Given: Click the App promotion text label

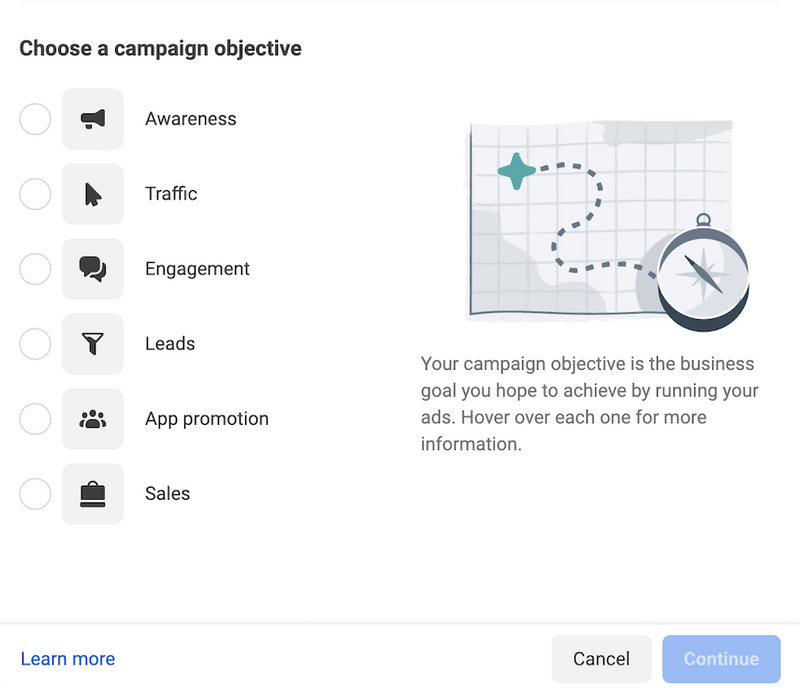Looking at the screenshot, I should (x=207, y=419).
